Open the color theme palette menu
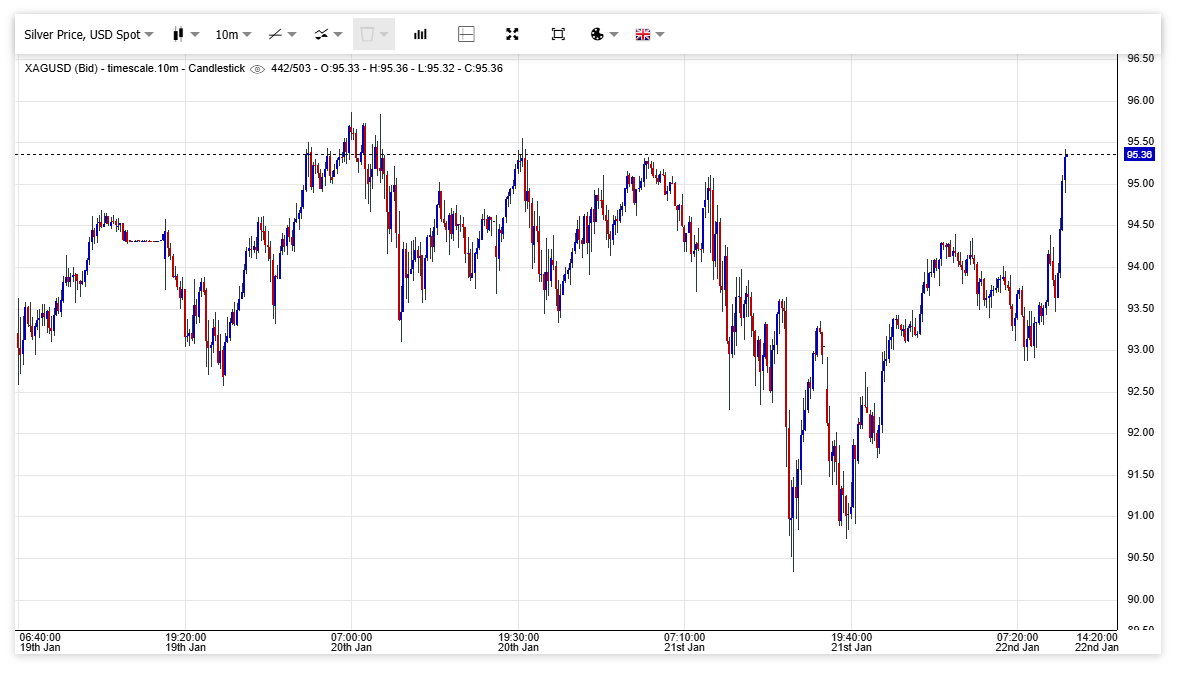1178x673 pixels. click(x=603, y=34)
